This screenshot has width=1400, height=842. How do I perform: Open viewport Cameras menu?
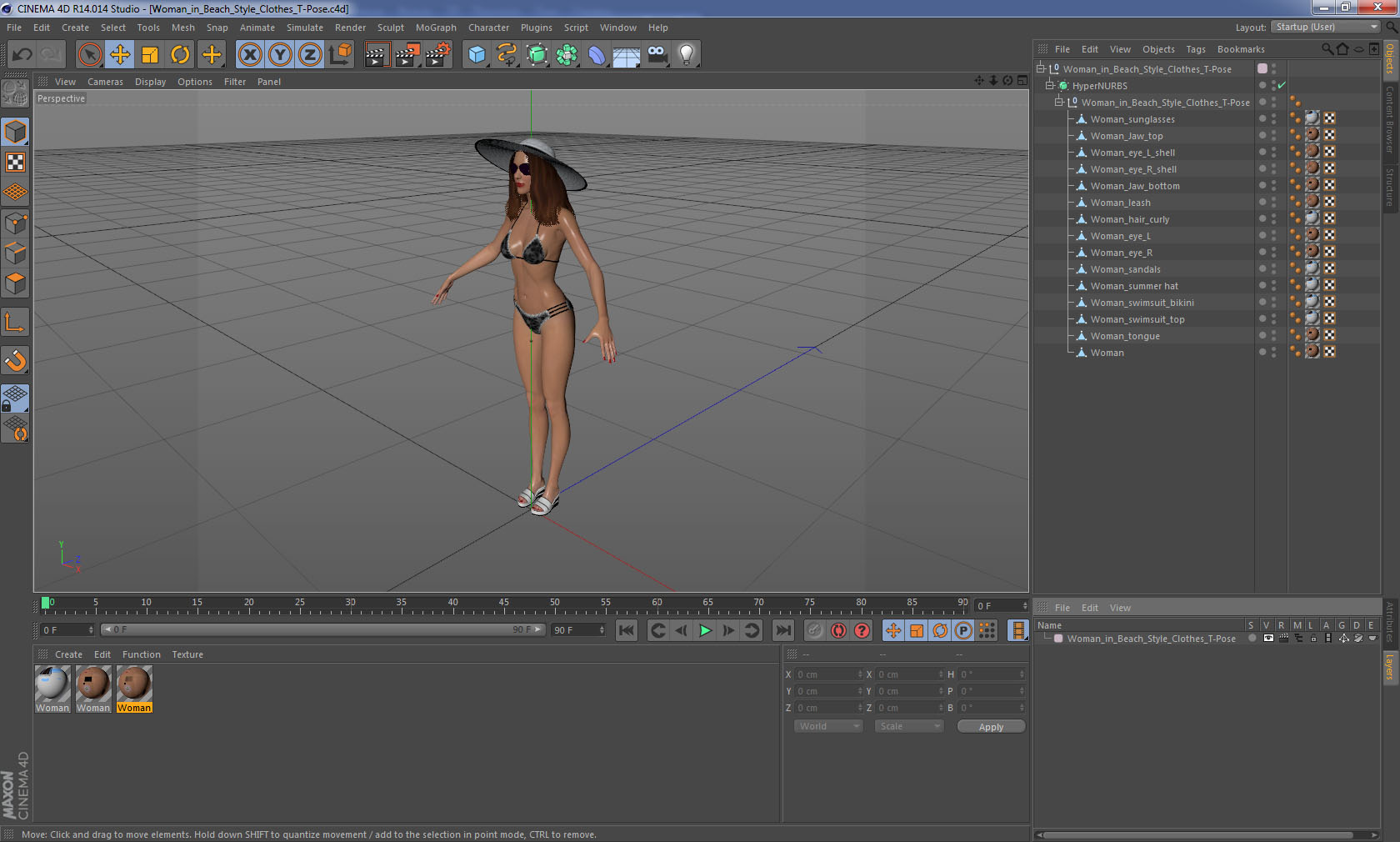click(x=105, y=82)
